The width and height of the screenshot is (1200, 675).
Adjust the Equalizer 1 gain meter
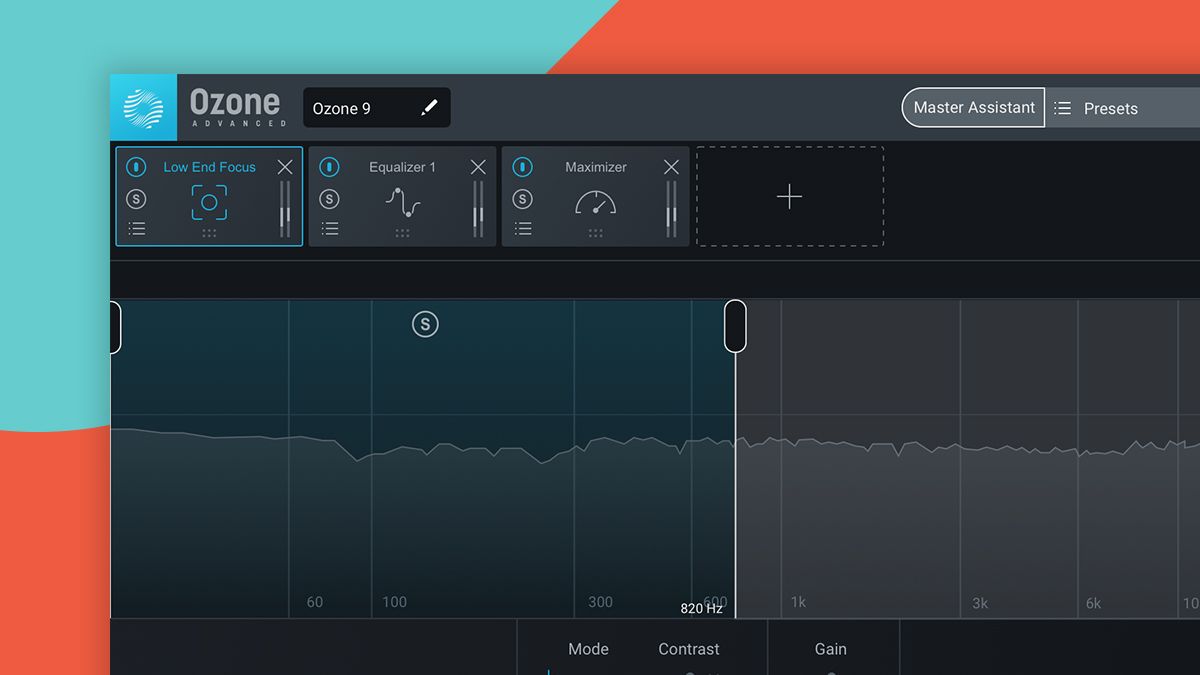pos(478,209)
